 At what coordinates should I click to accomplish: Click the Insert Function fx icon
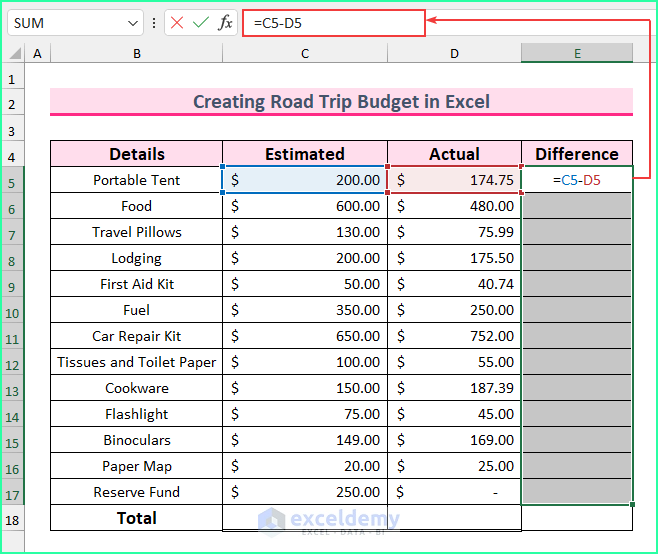pyautogui.click(x=225, y=22)
